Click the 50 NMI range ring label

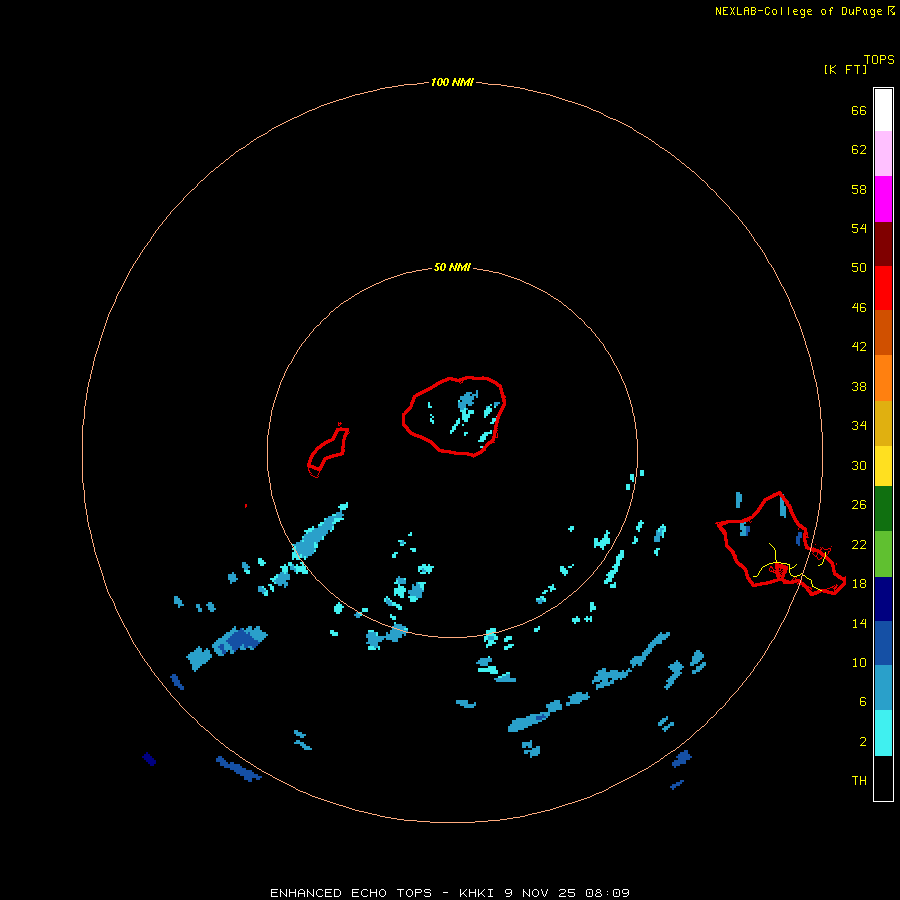point(452,267)
